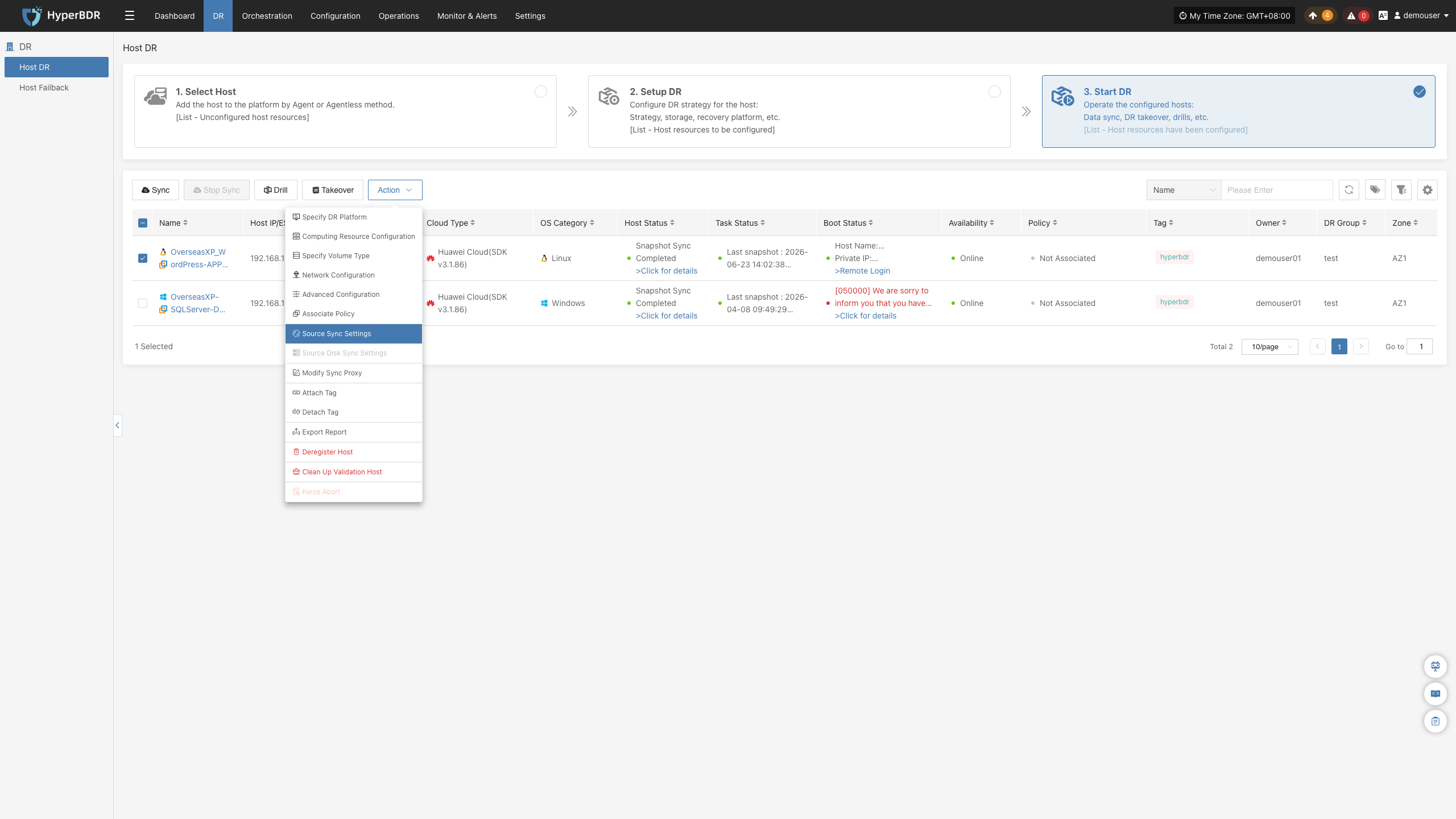
Task: Open Boot Status Click for details link
Action: point(866,316)
